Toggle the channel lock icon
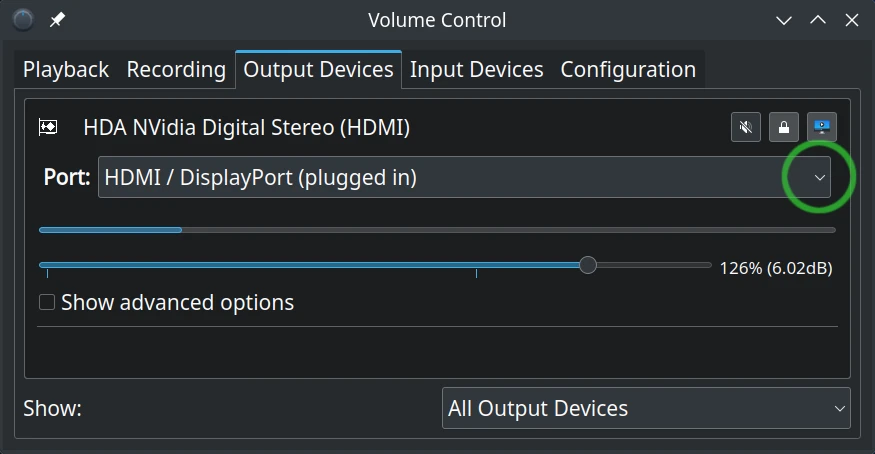 coord(783,127)
